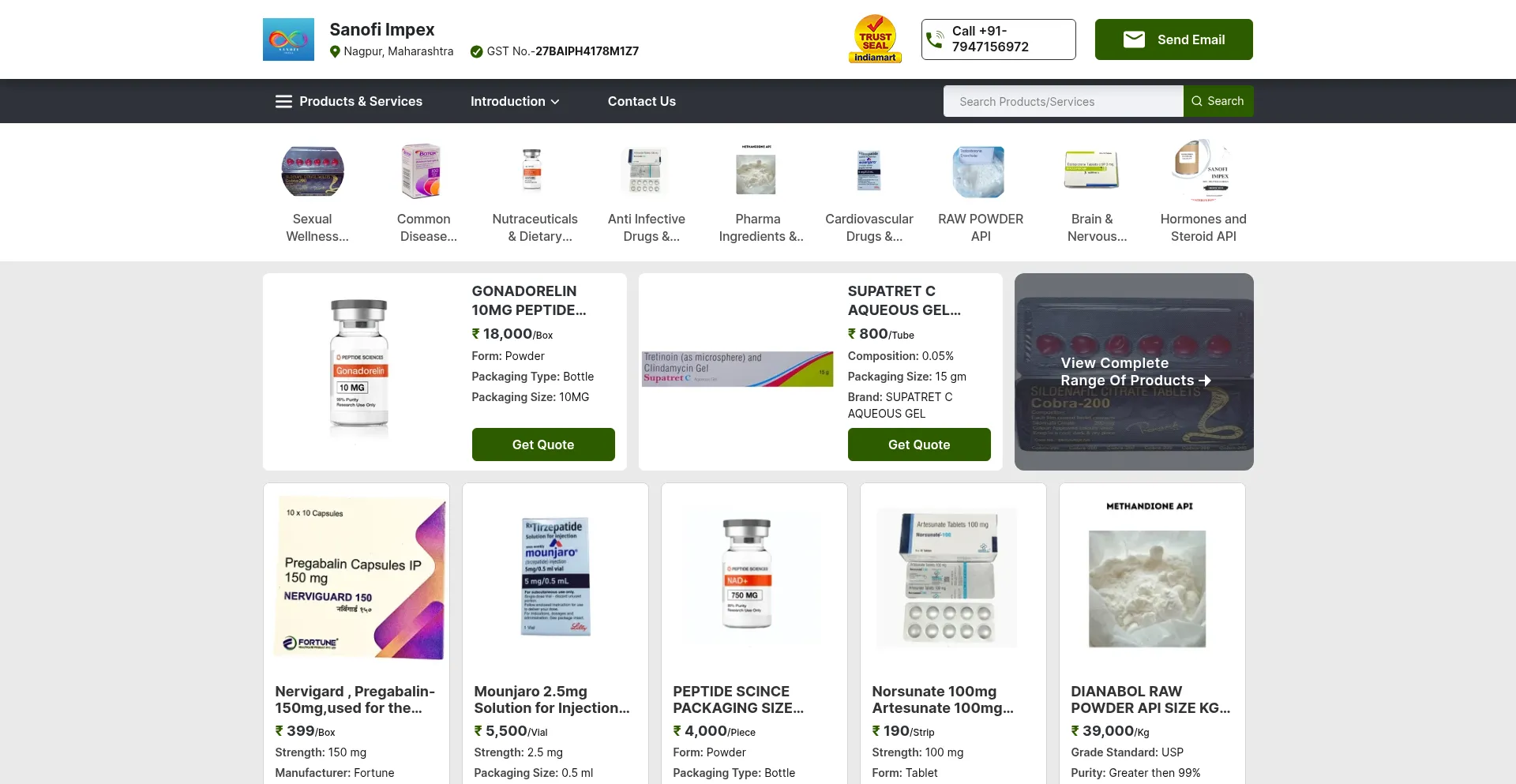Open View Complete Range Of Products banner
The height and width of the screenshot is (784, 1516).
click(x=1134, y=372)
